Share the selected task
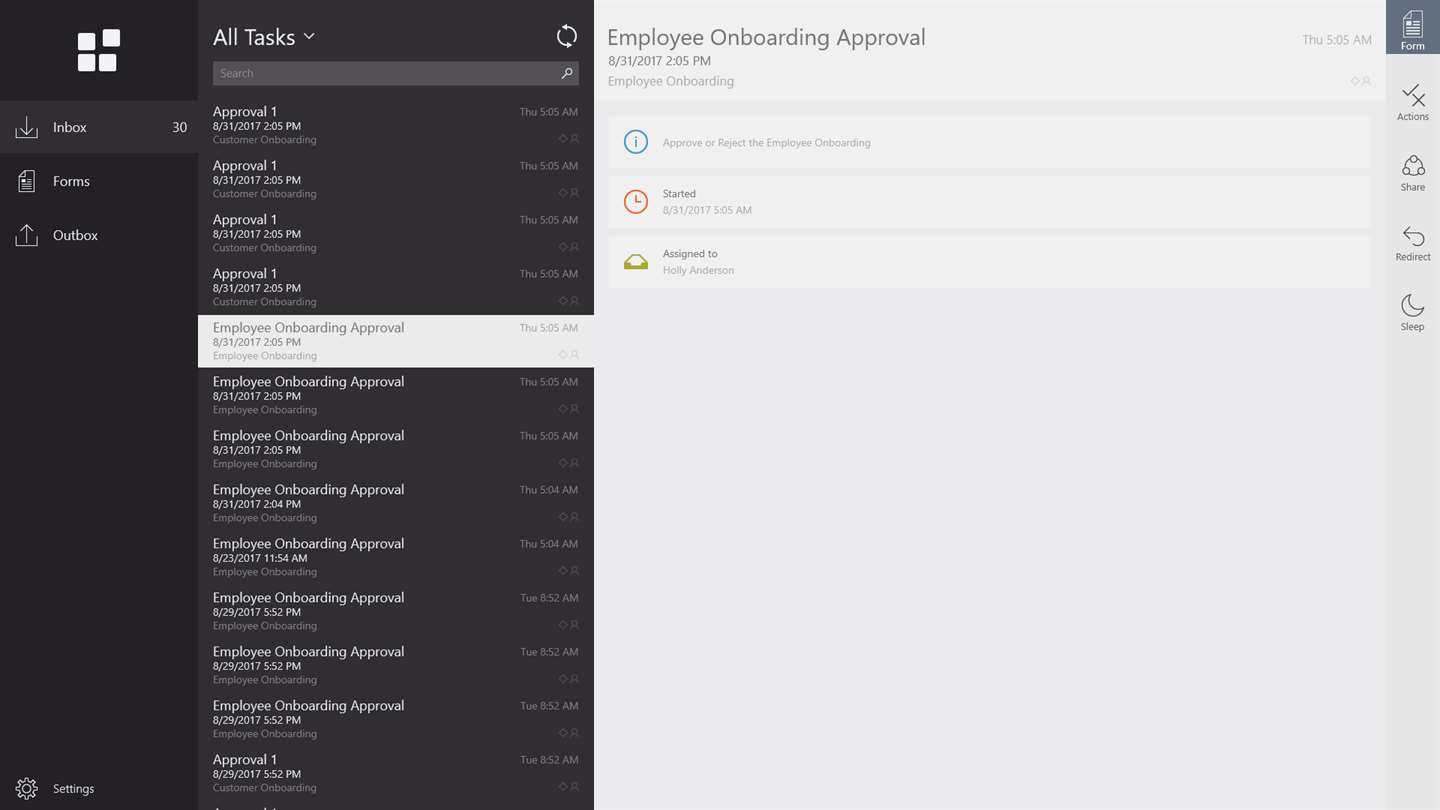1440x810 pixels. pyautogui.click(x=1413, y=172)
